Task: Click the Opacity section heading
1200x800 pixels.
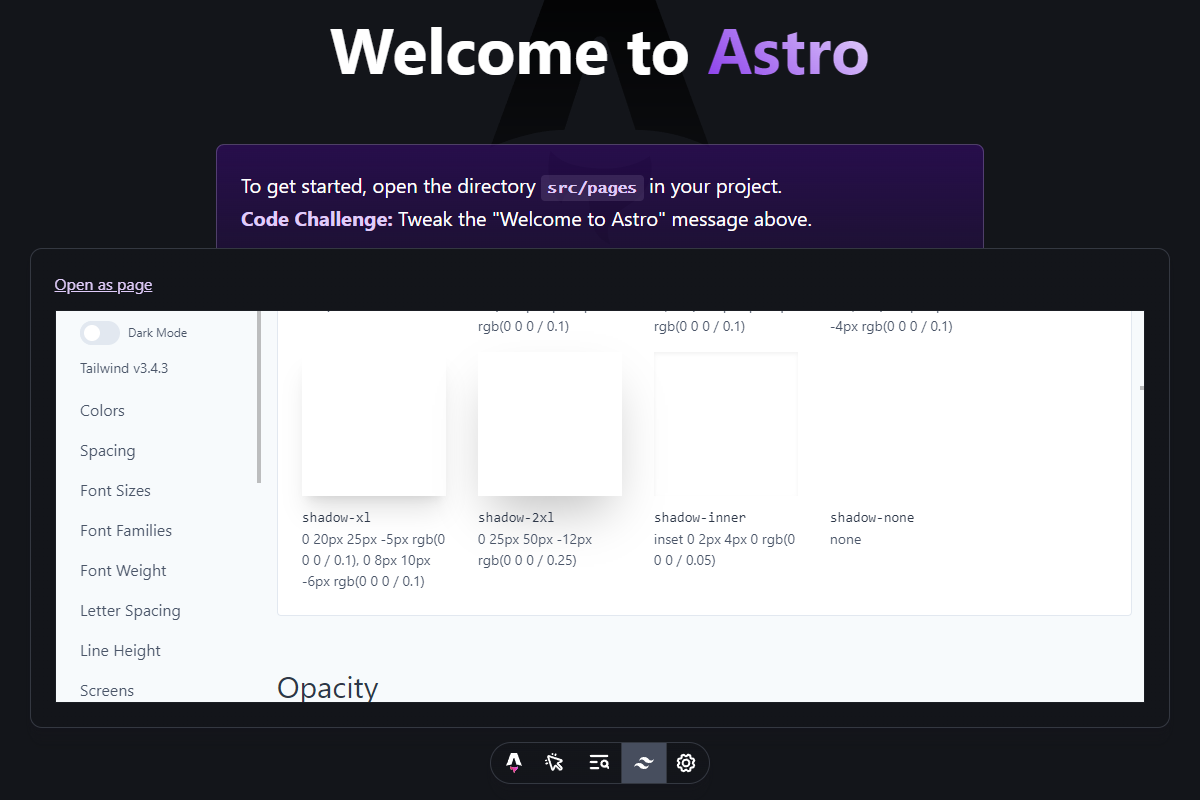Action: tap(327, 688)
